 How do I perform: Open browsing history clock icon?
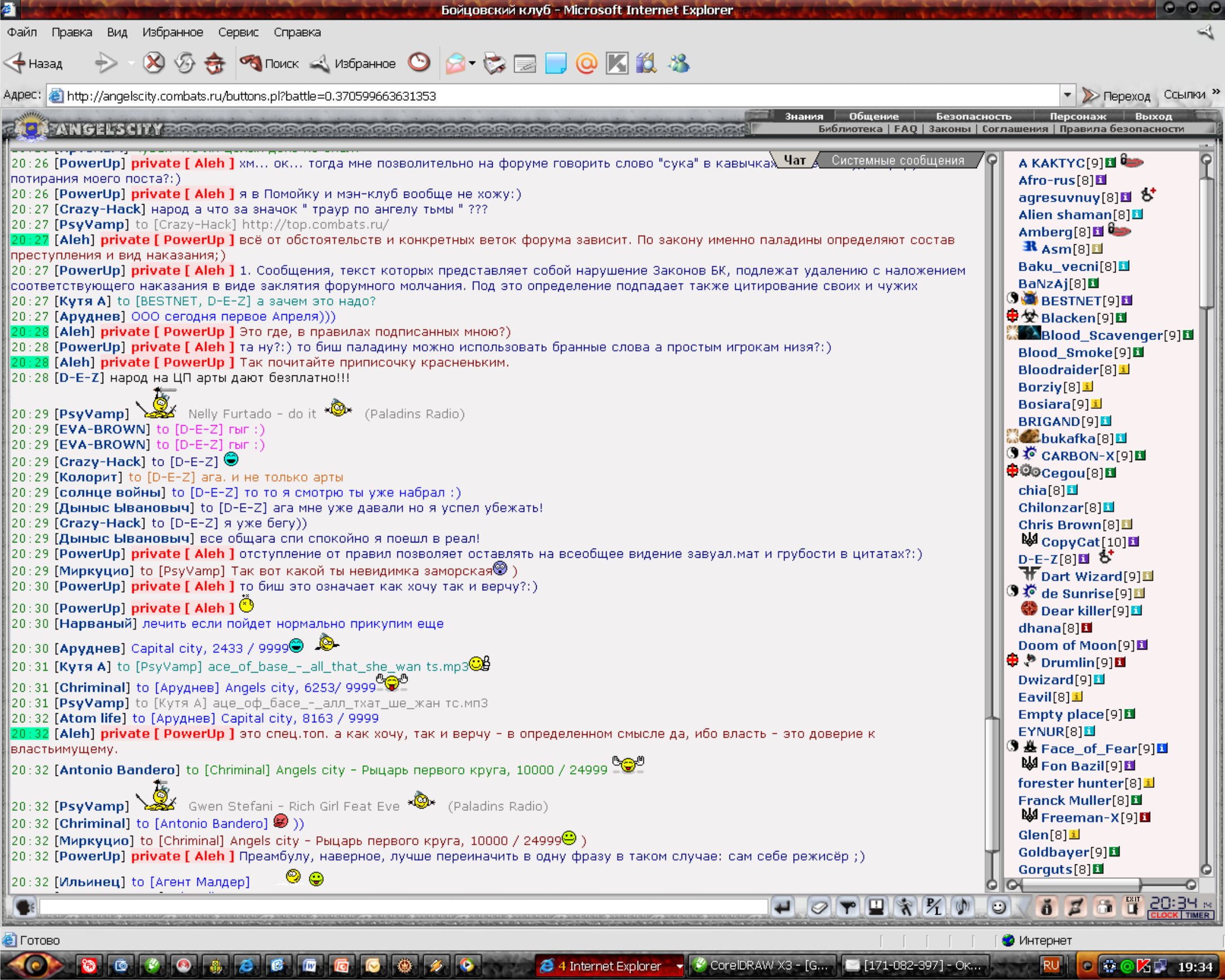[419, 62]
